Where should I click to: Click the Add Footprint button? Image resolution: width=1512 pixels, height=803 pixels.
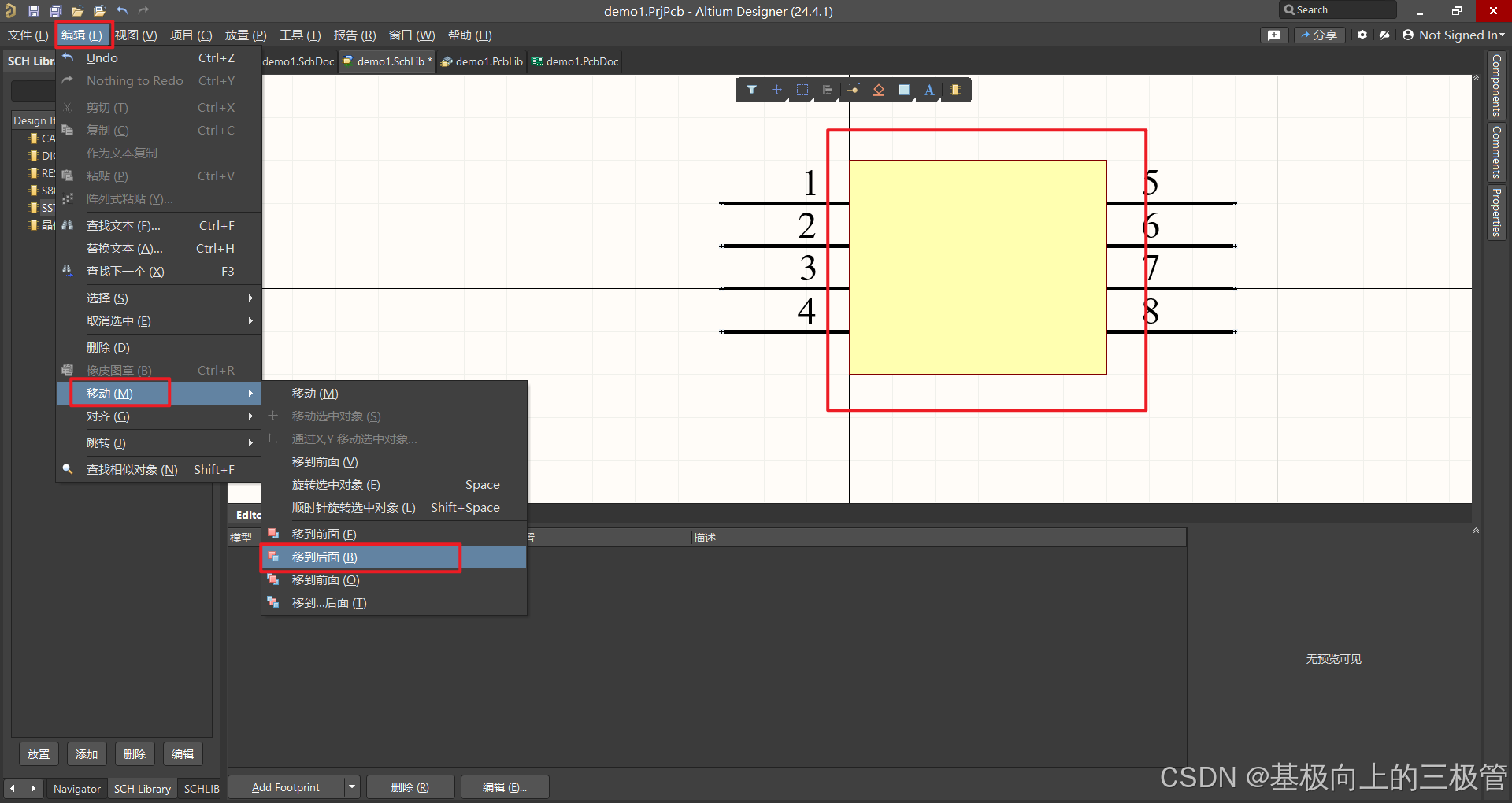(x=286, y=787)
